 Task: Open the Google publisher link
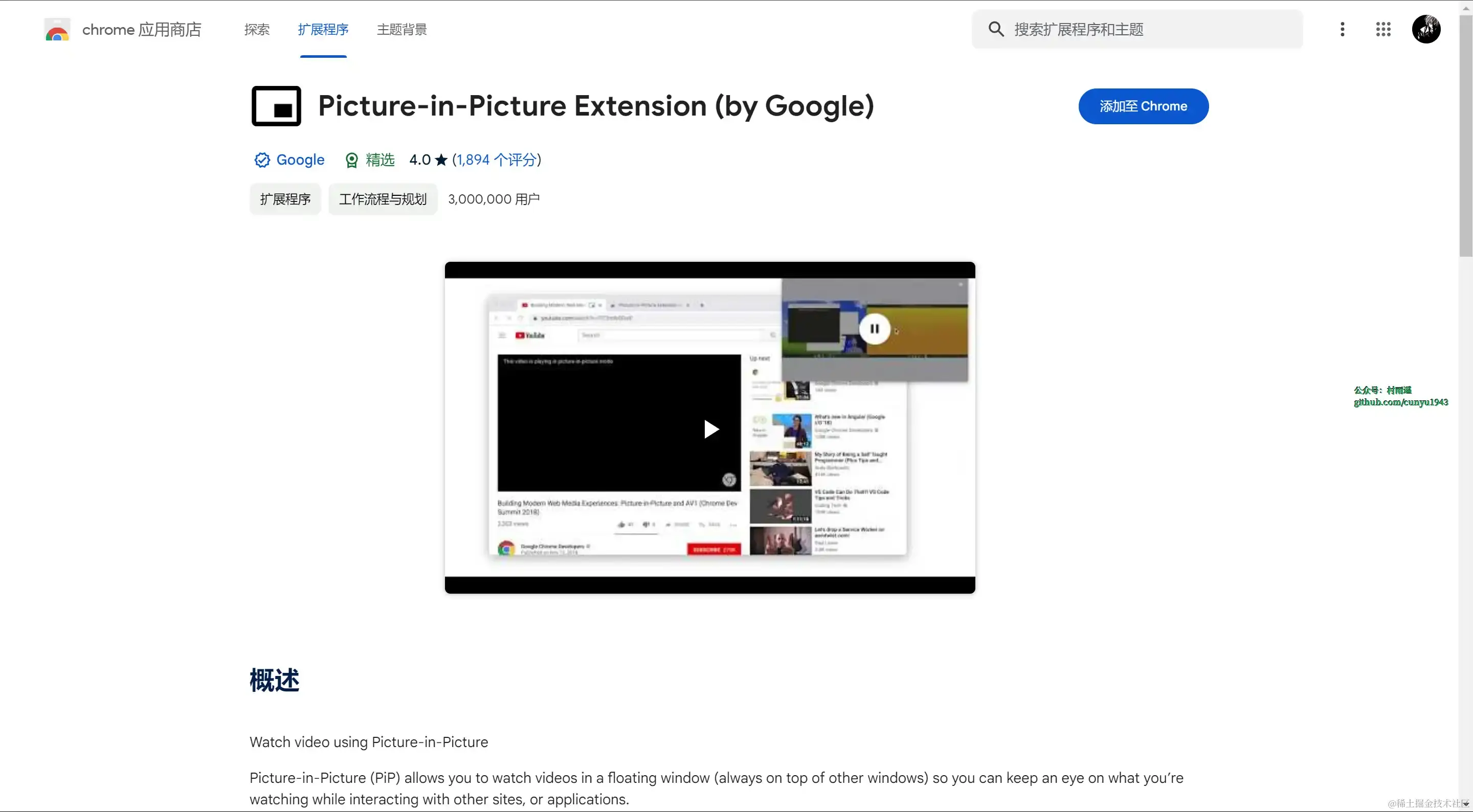pos(300,160)
